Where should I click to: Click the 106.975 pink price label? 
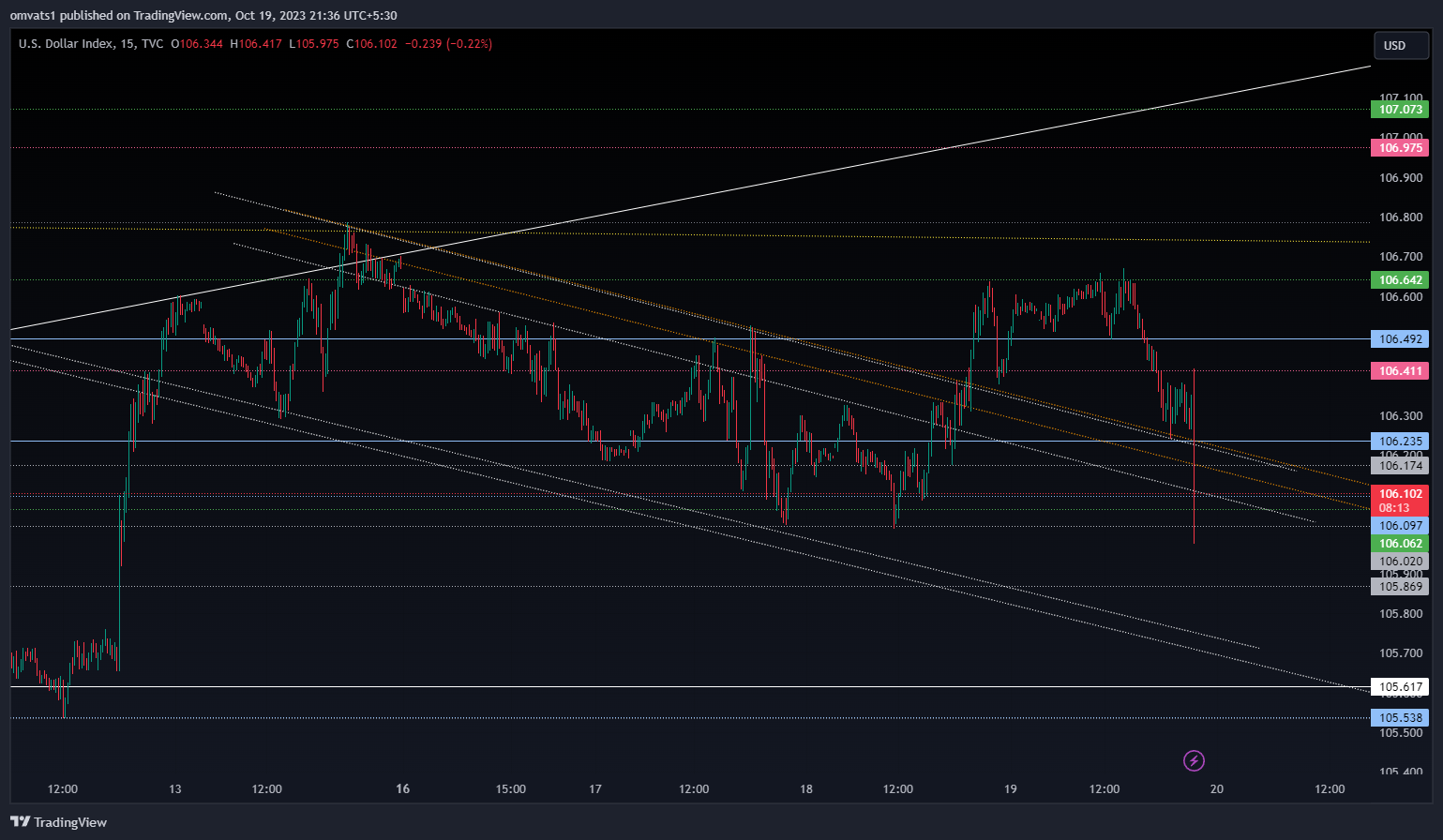point(1400,148)
